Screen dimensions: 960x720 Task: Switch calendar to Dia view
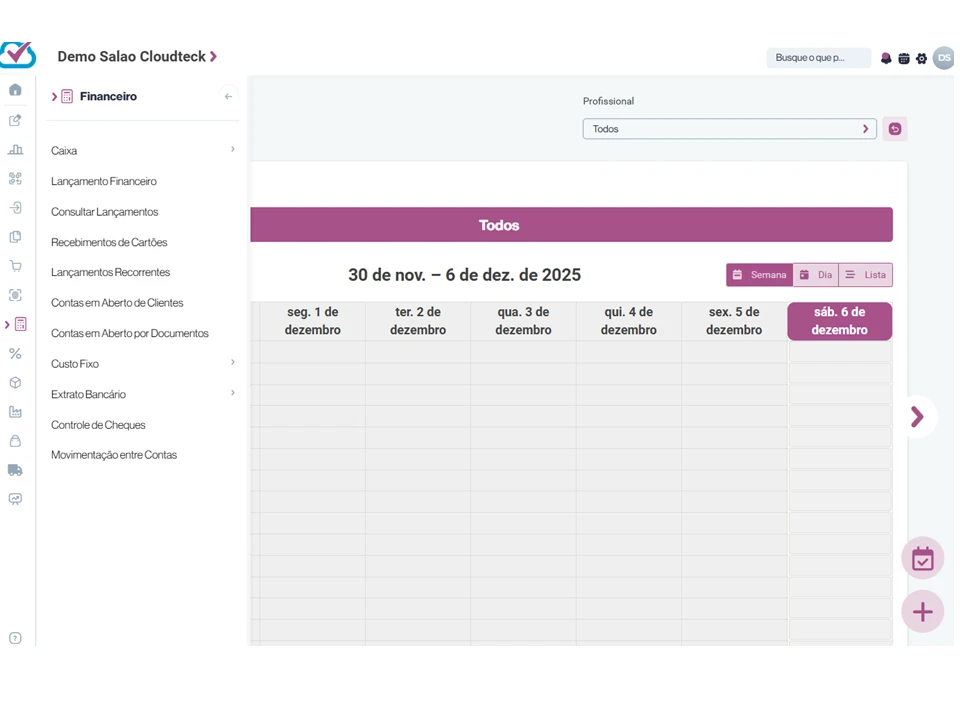(x=815, y=275)
